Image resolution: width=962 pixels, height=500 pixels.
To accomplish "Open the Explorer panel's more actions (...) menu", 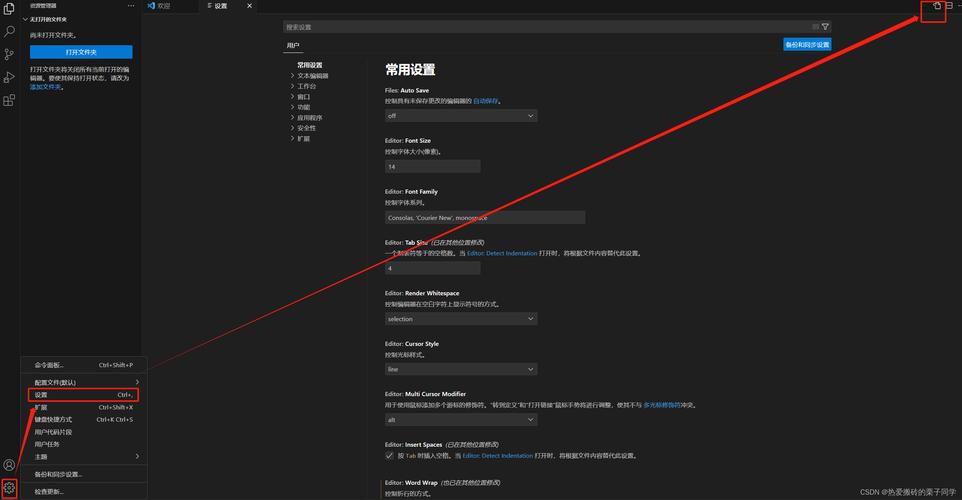I will click(x=131, y=6).
